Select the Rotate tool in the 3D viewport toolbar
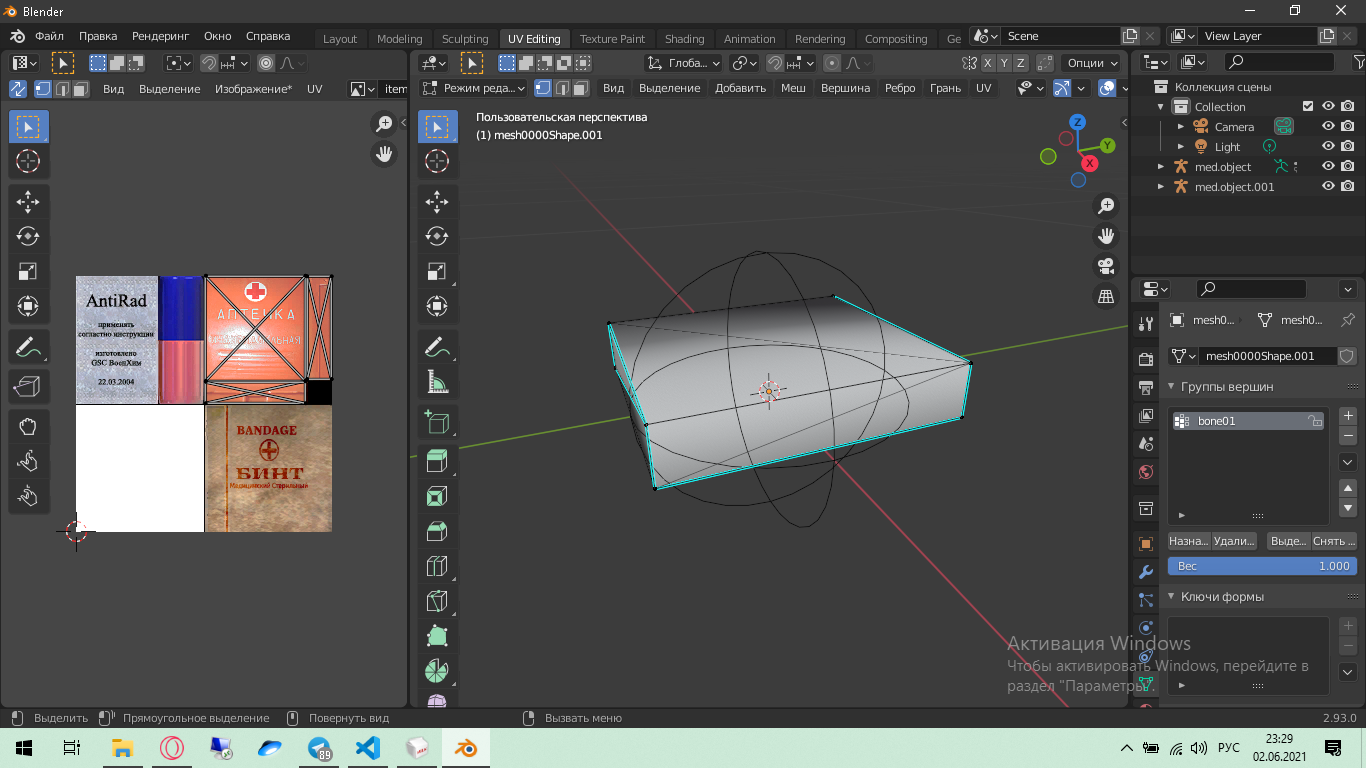The height and width of the screenshot is (768, 1366). tap(437, 236)
